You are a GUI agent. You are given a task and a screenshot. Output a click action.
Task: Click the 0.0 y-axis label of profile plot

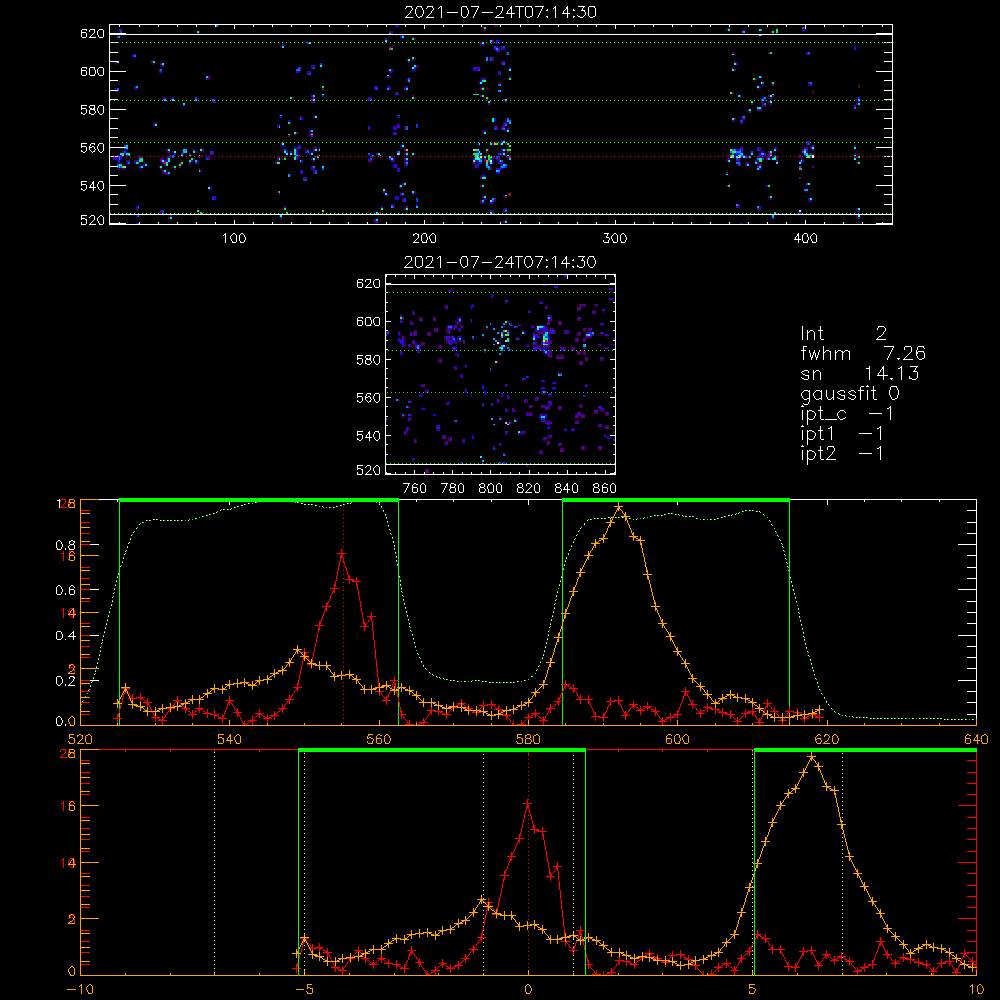pyautogui.click(x=65, y=721)
